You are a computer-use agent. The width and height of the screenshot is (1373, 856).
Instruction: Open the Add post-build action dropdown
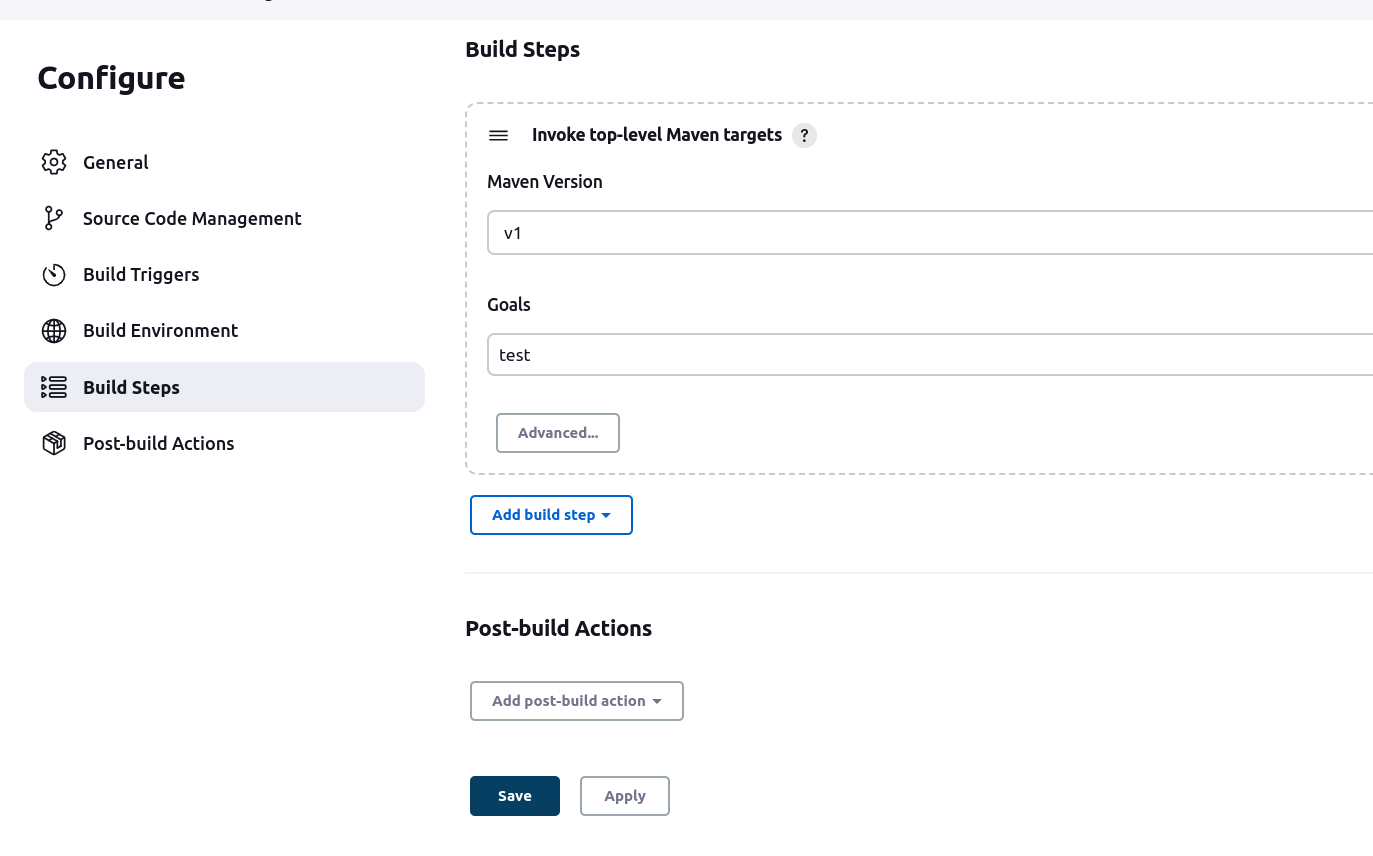point(576,700)
